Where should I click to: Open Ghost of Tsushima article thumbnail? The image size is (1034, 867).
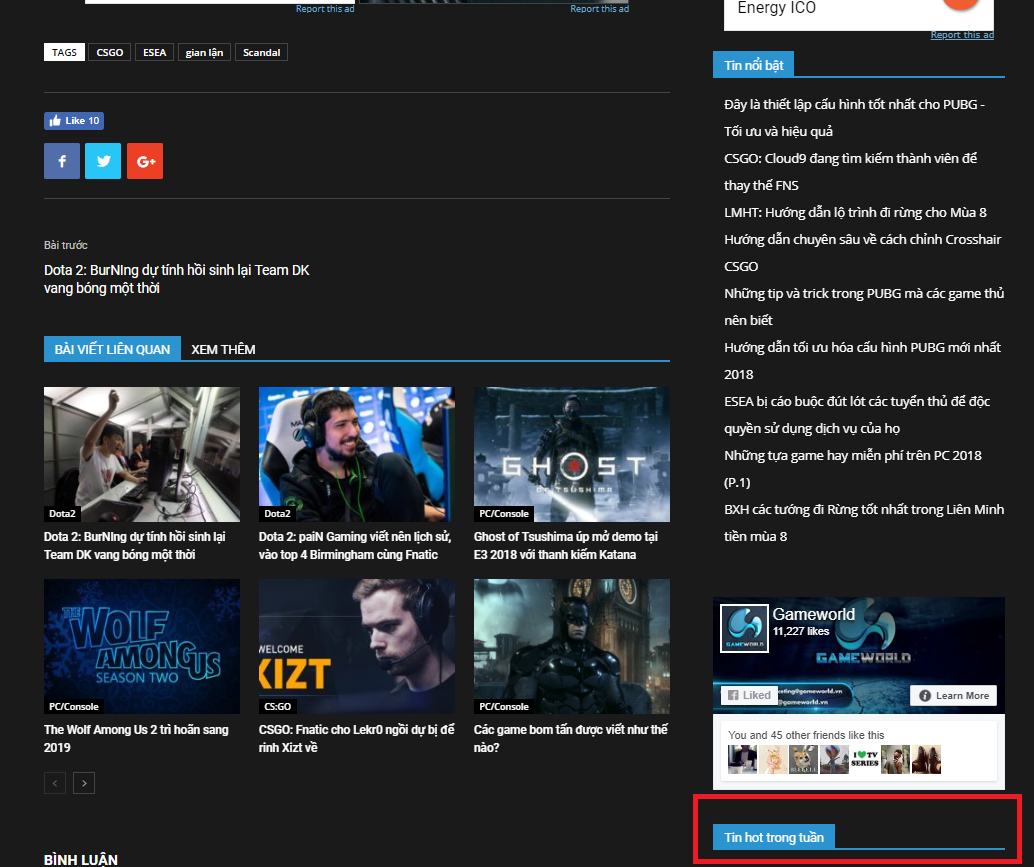[x=572, y=454]
